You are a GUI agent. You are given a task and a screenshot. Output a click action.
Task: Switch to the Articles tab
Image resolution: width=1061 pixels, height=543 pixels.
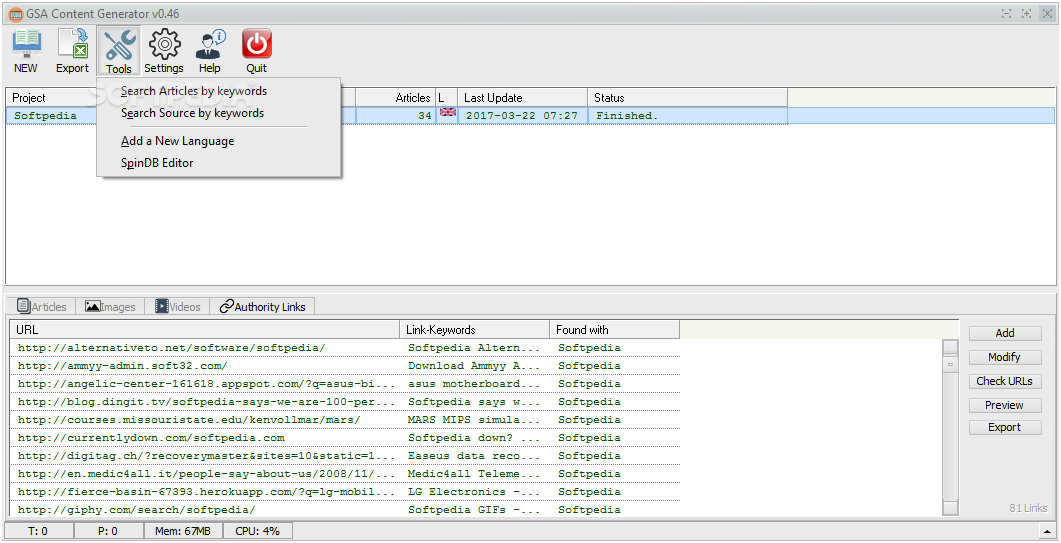(x=41, y=307)
